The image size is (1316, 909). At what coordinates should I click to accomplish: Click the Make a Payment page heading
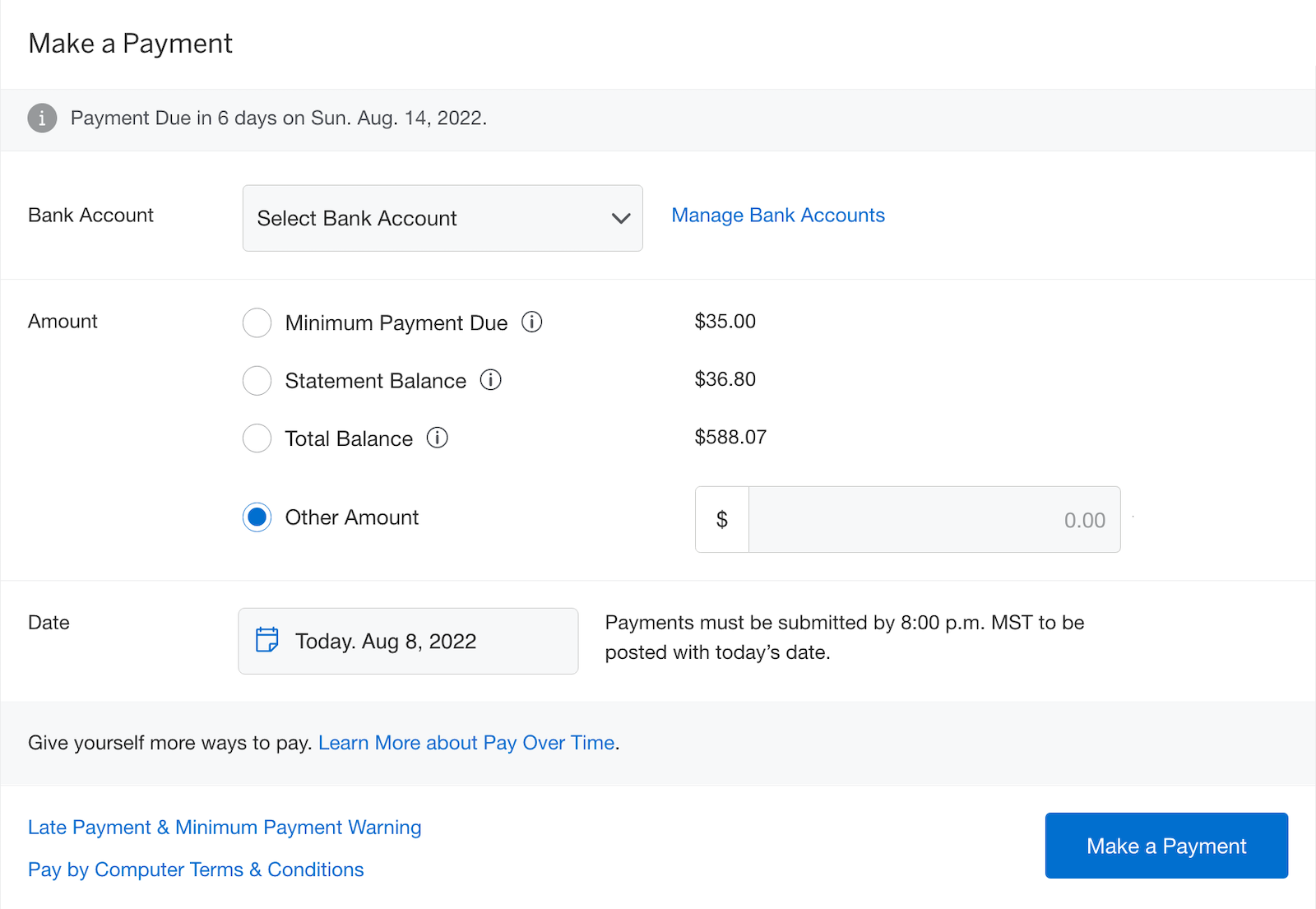[x=130, y=43]
